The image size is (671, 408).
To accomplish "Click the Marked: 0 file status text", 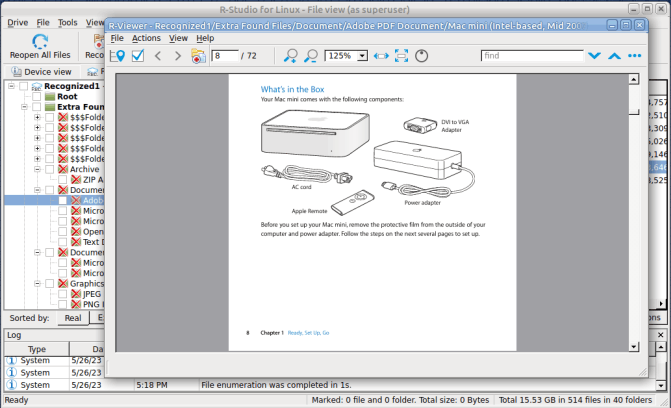I will coord(400,400).
